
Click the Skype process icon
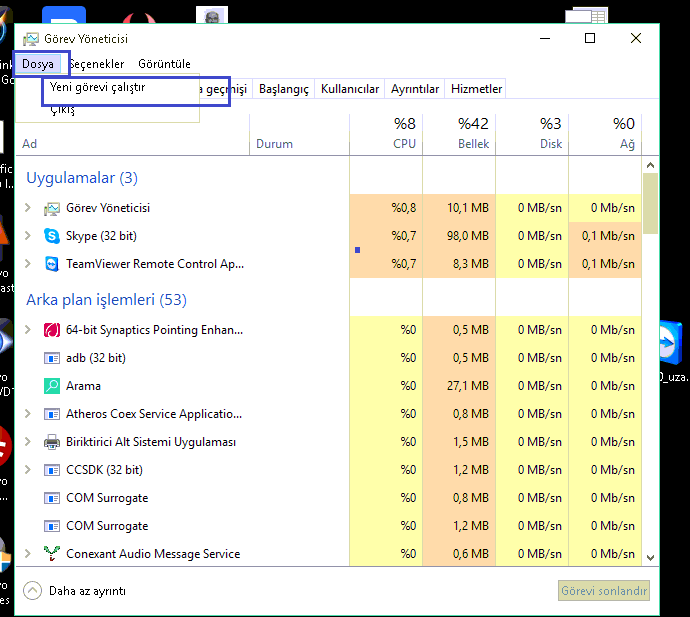coord(51,236)
